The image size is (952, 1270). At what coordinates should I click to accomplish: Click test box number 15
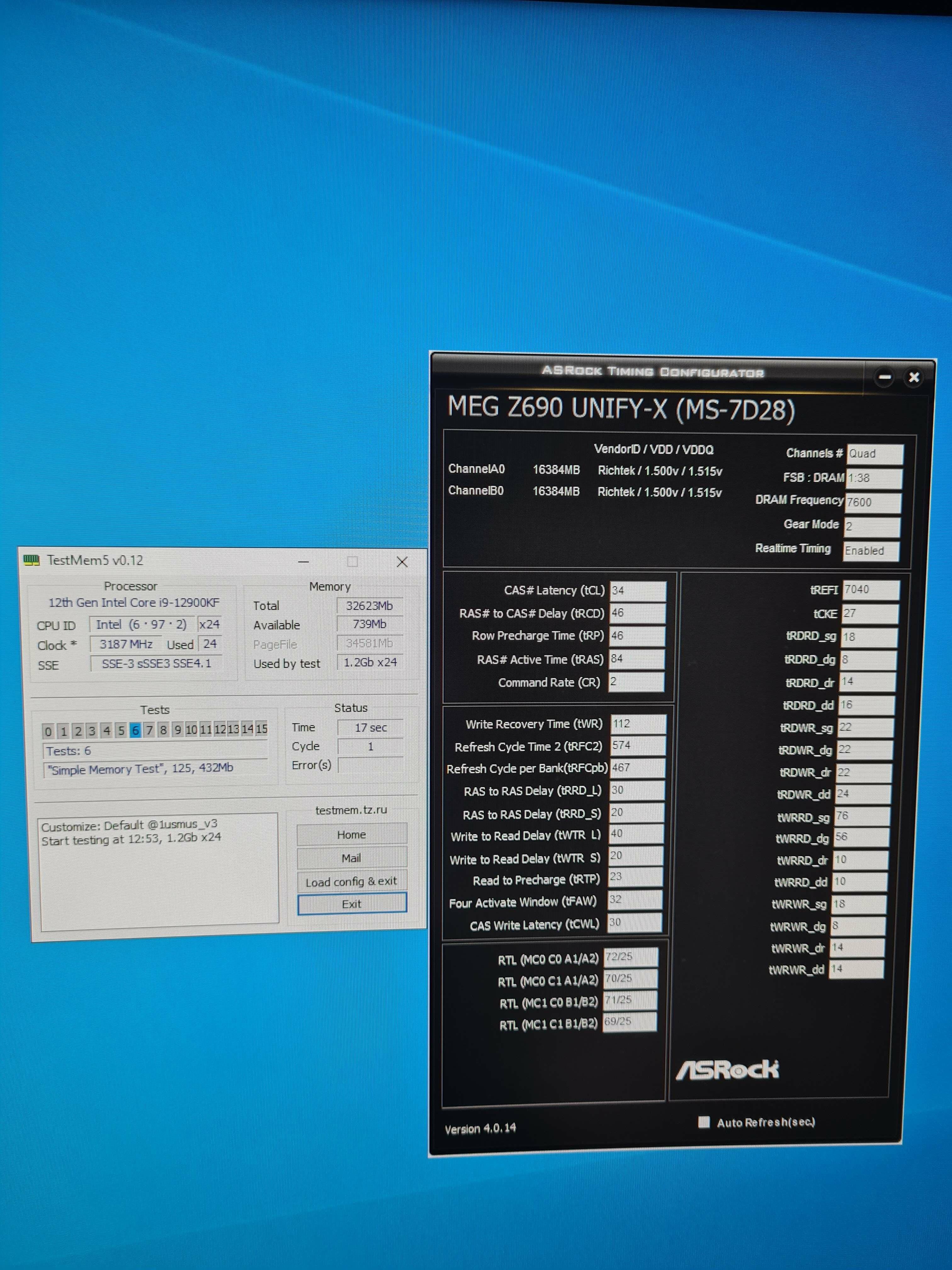(x=262, y=729)
